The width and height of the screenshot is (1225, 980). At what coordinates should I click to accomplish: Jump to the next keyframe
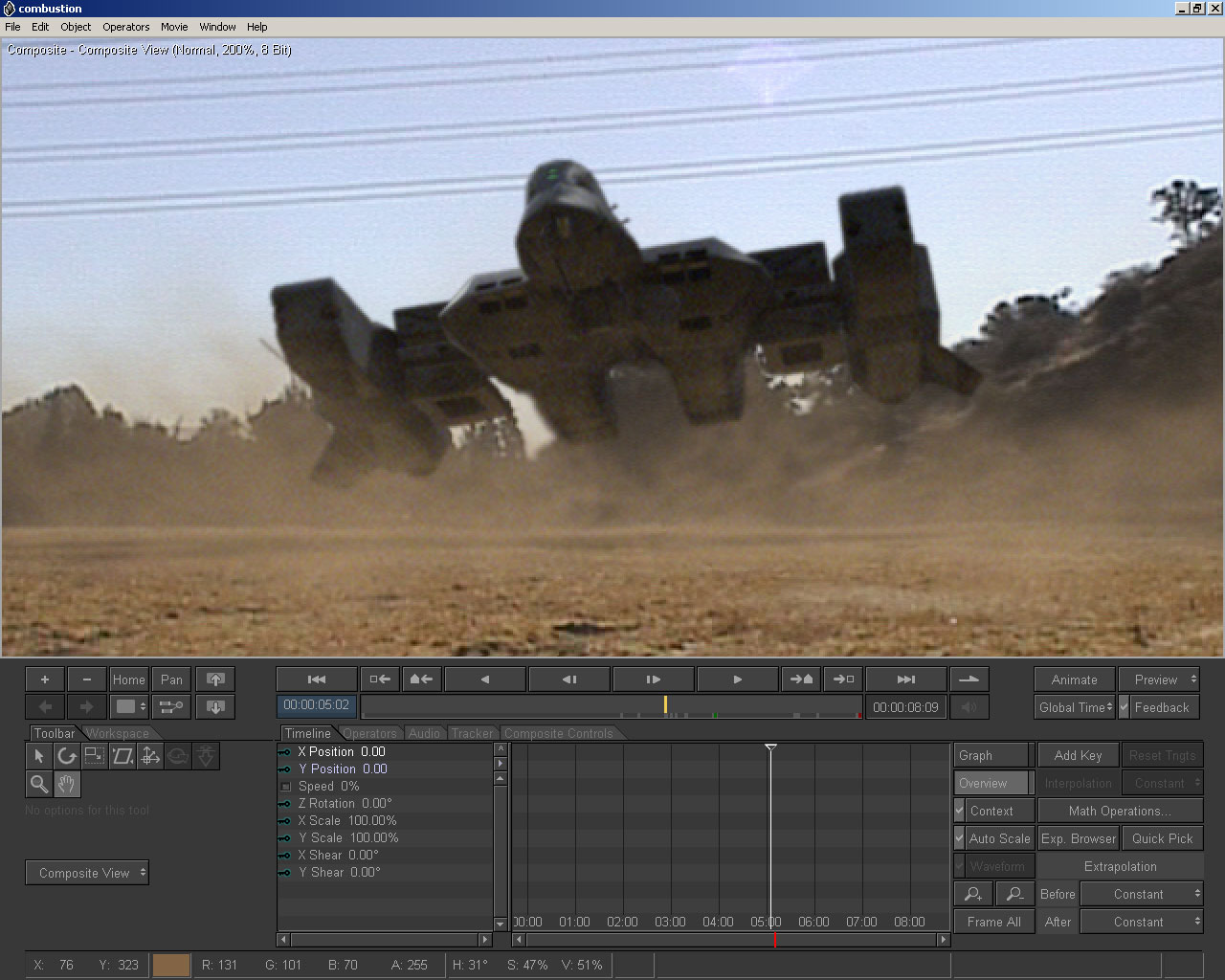click(x=801, y=679)
